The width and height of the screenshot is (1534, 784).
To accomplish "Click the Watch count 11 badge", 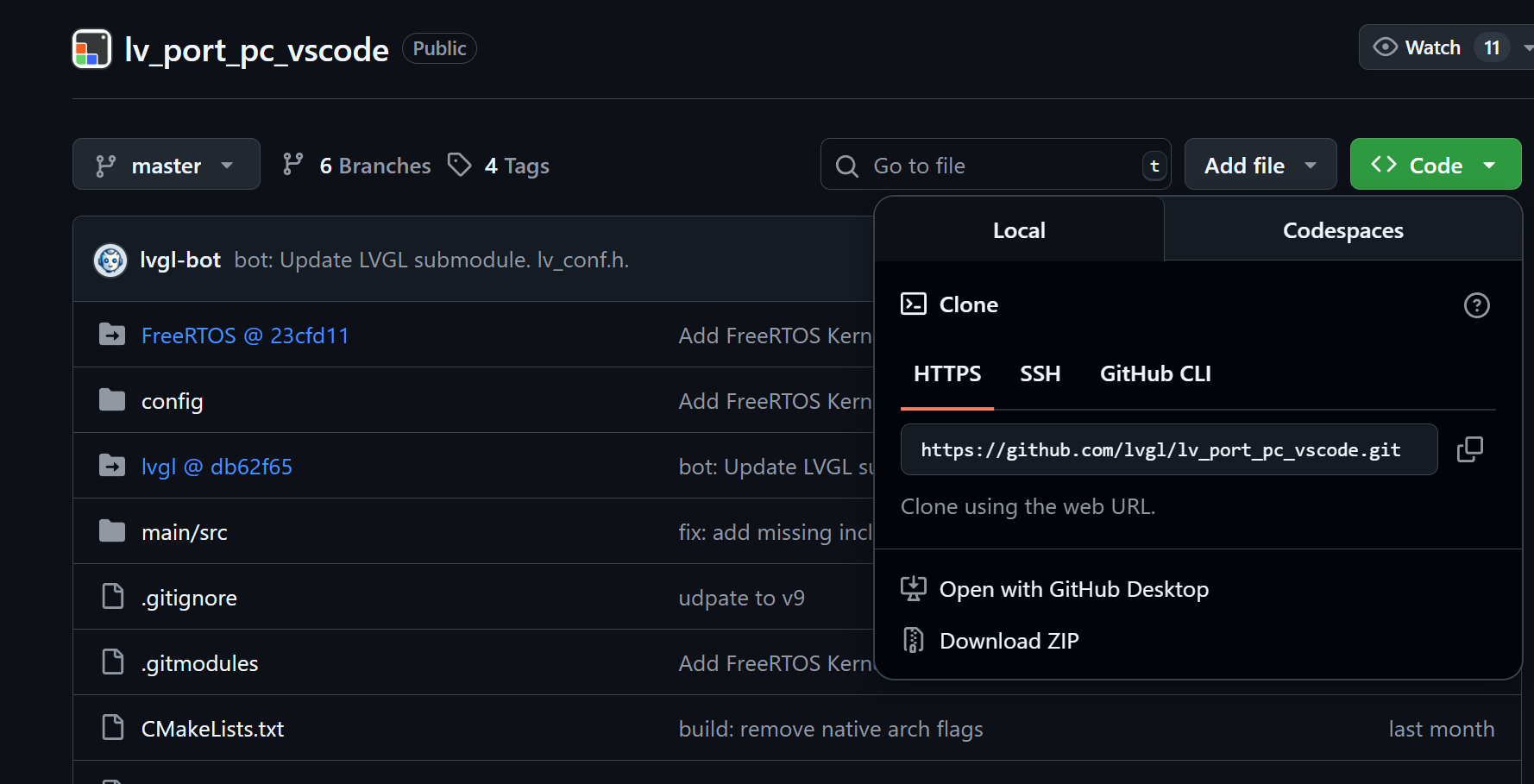I will [1492, 47].
